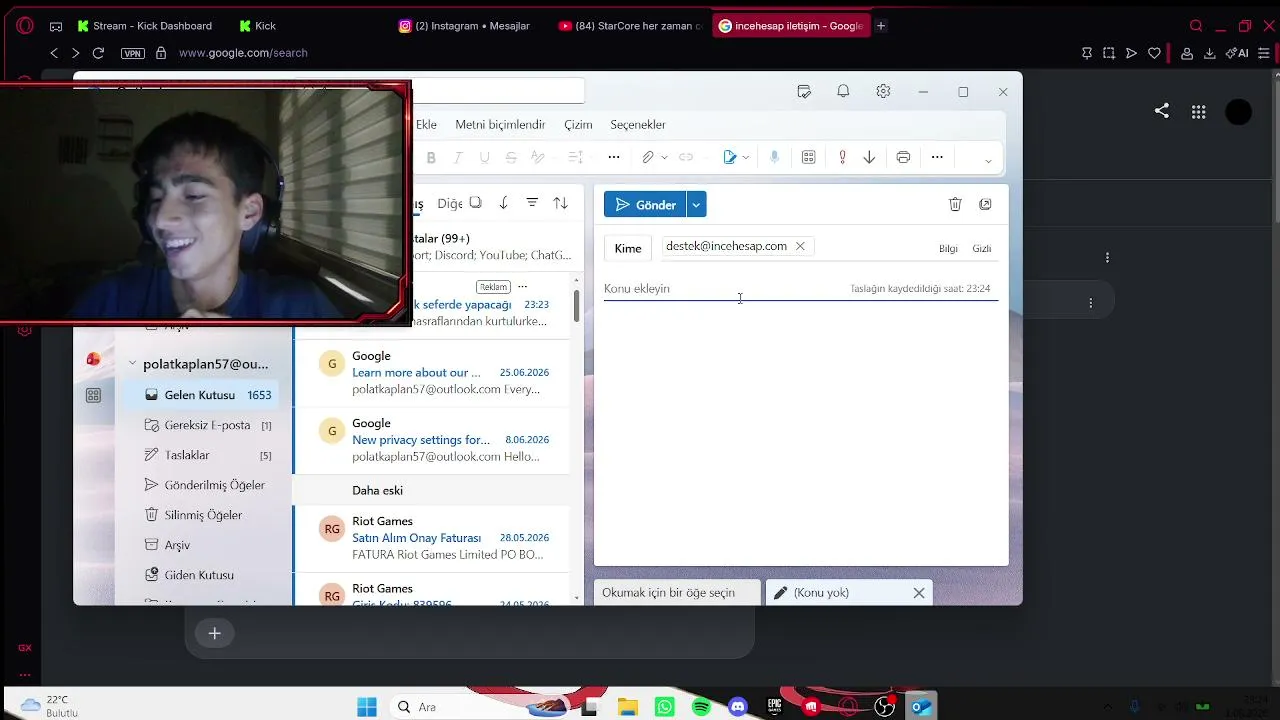This screenshot has width=1280, height=720.
Task: Open the signature tool
Action: pos(730,157)
